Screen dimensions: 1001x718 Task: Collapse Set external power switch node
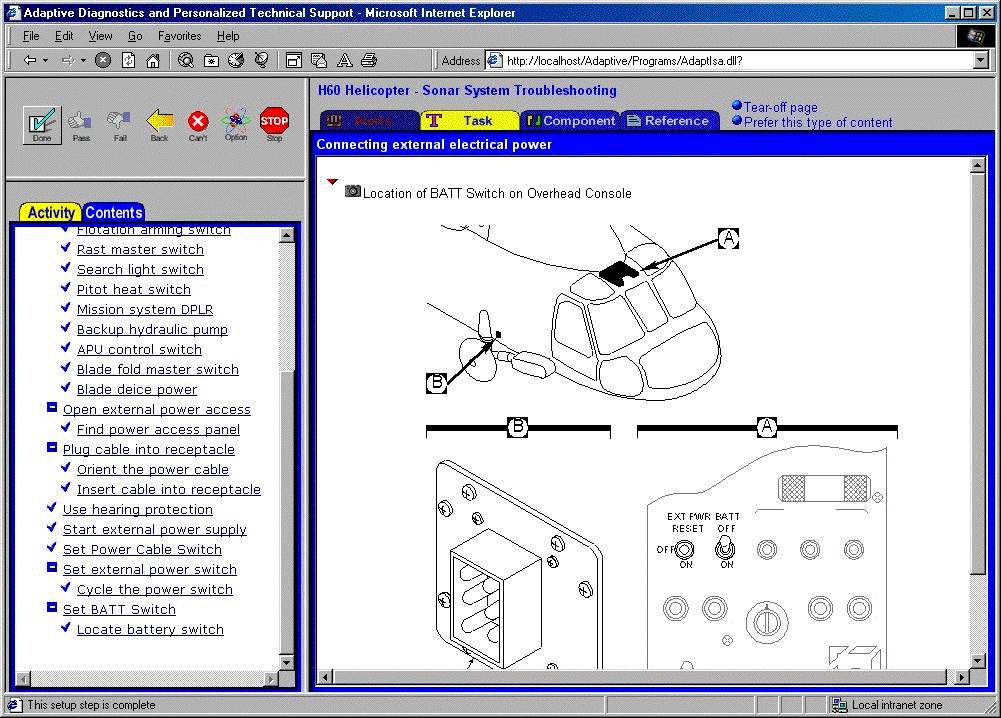pos(52,567)
